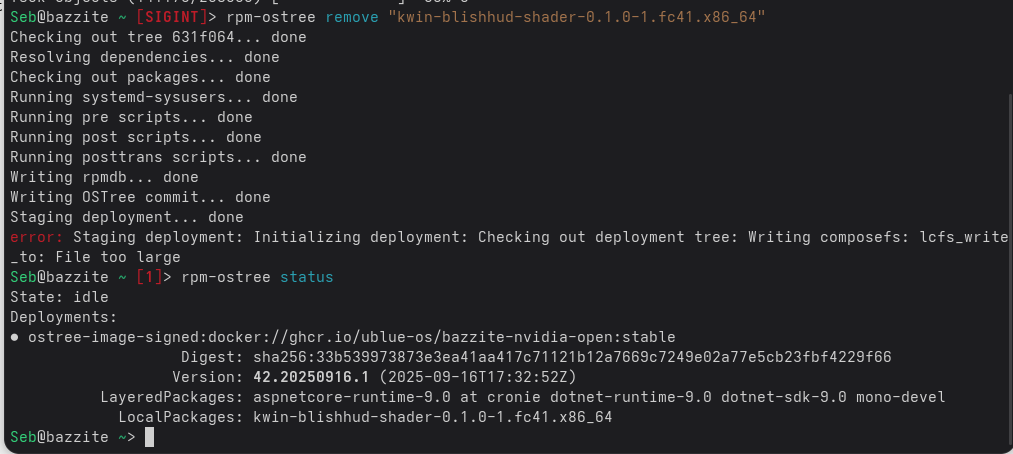This screenshot has height=454, width=1013.
Task: Click the 'status' subcommand word
Action: [x=307, y=277]
